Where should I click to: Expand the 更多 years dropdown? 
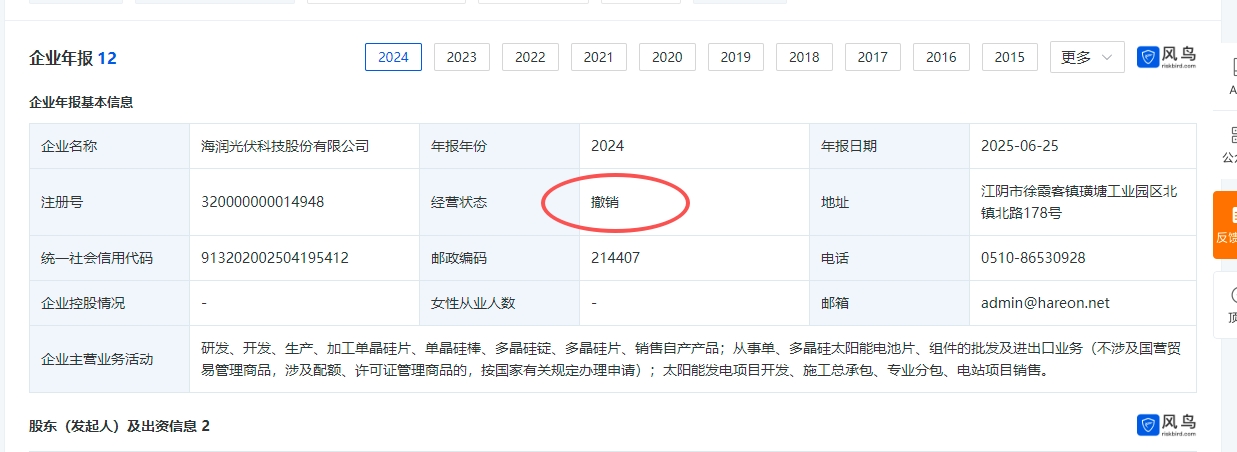1087,57
